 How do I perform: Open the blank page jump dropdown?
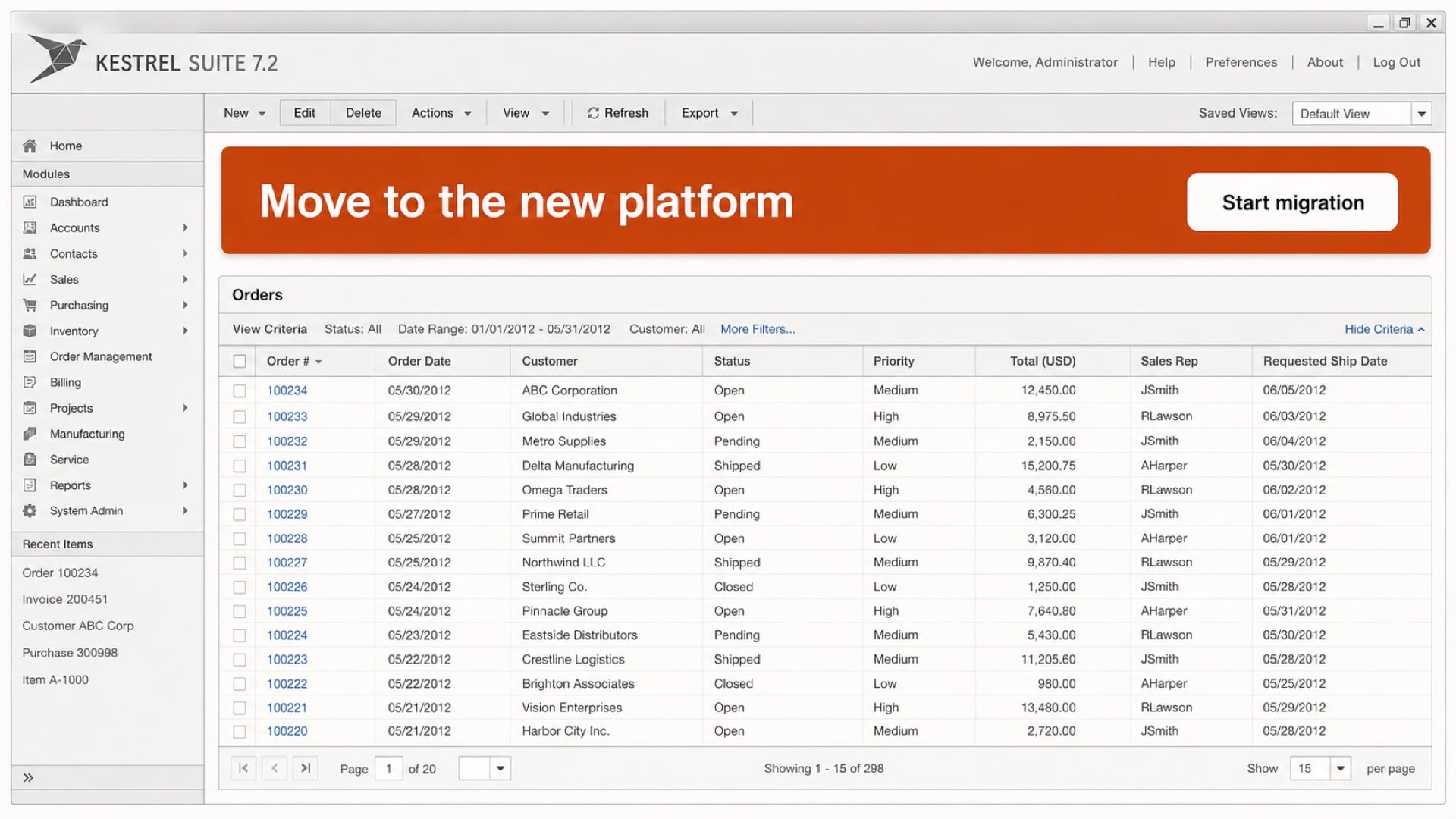(485, 768)
